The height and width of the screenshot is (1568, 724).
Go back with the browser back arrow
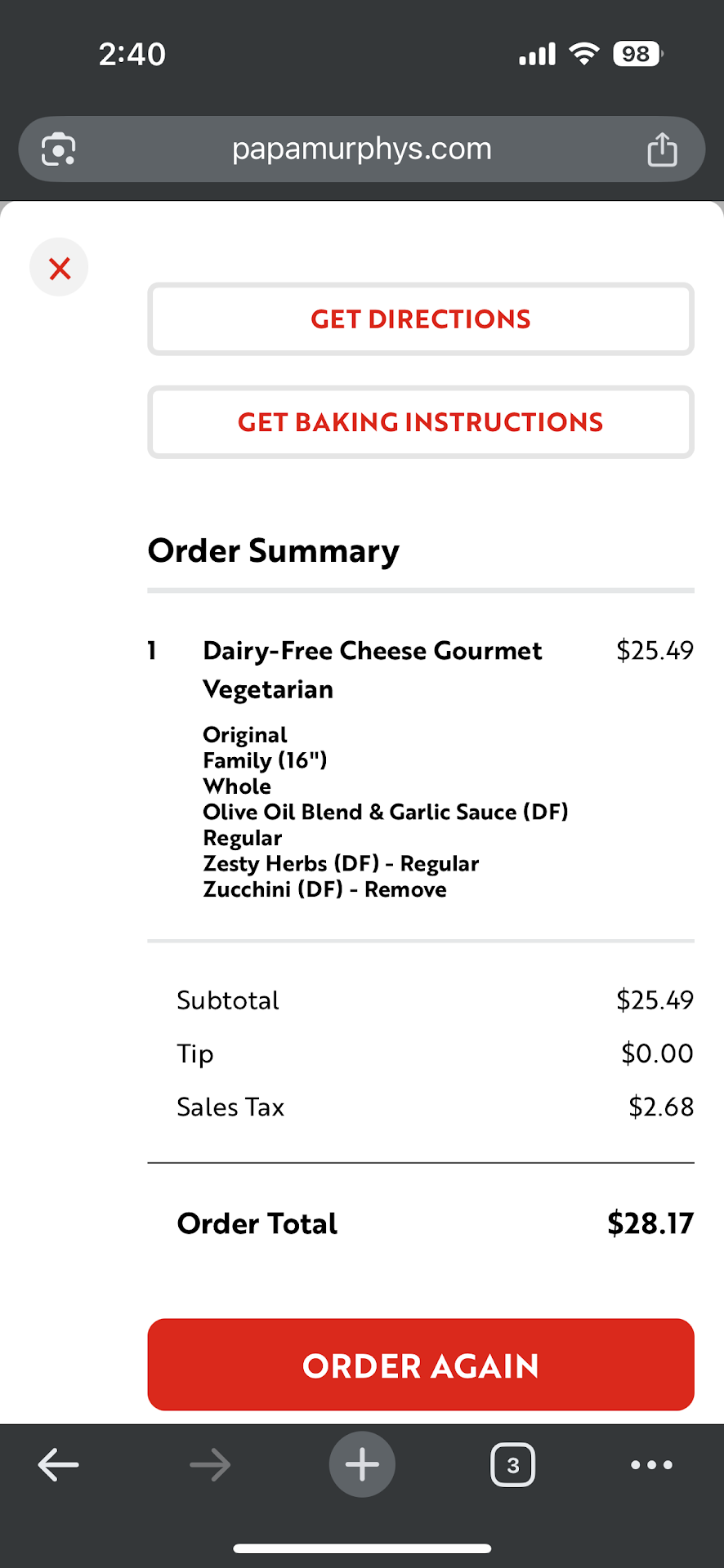[59, 1465]
